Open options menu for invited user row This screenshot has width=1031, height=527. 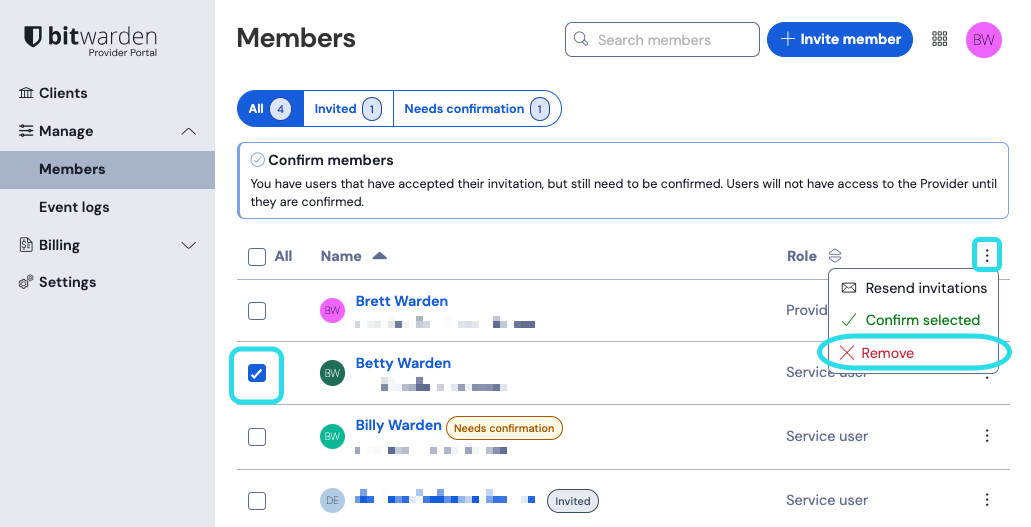[987, 500]
